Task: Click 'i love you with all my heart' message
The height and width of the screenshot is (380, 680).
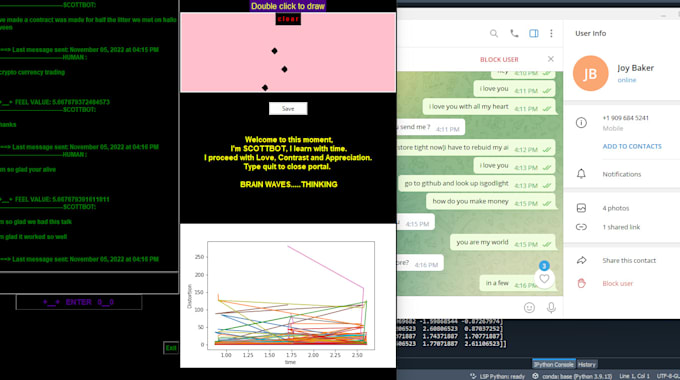Action: [x=489, y=107]
